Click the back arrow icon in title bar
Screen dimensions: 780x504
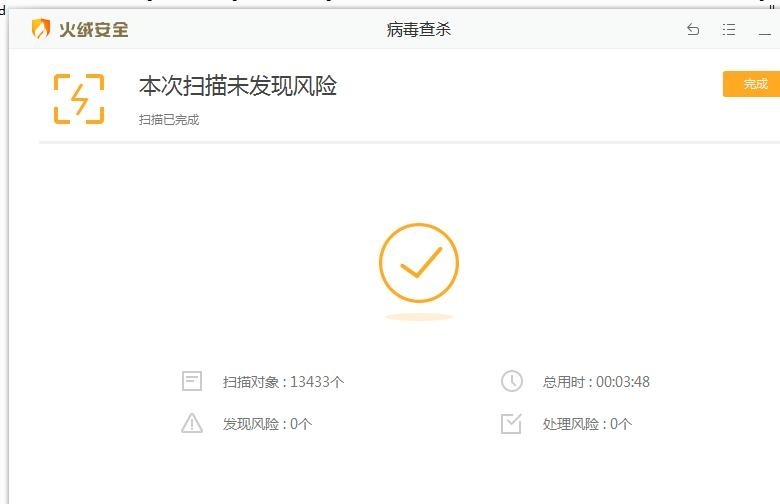(693, 29)
